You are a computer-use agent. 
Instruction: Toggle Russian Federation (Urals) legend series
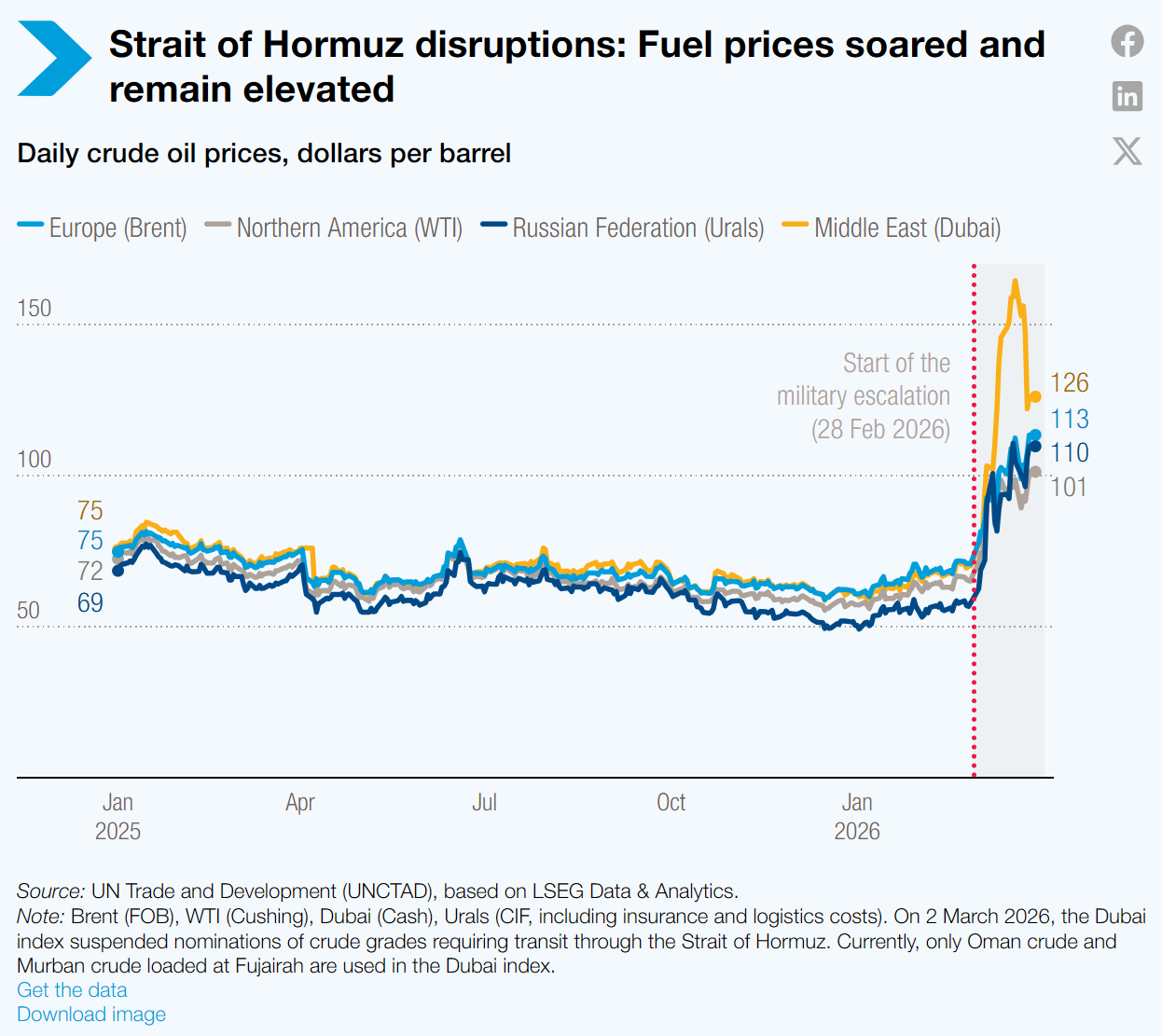point(622,228)
